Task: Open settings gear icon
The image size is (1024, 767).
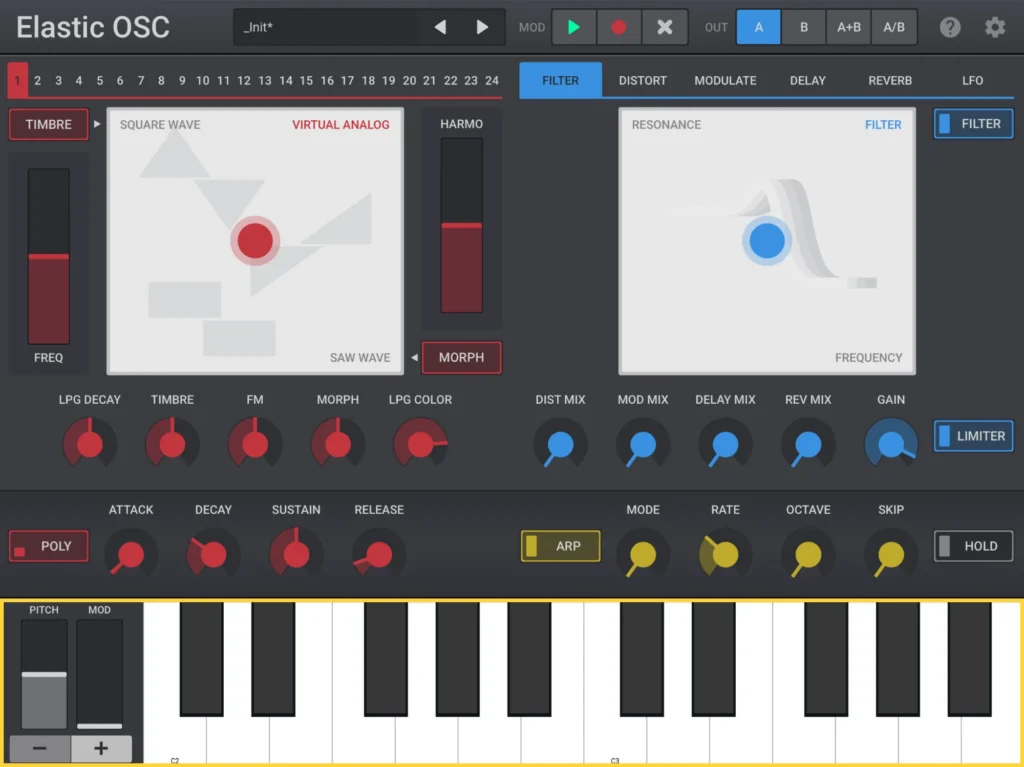Action: pyautogui.click(x=995, y=27)
